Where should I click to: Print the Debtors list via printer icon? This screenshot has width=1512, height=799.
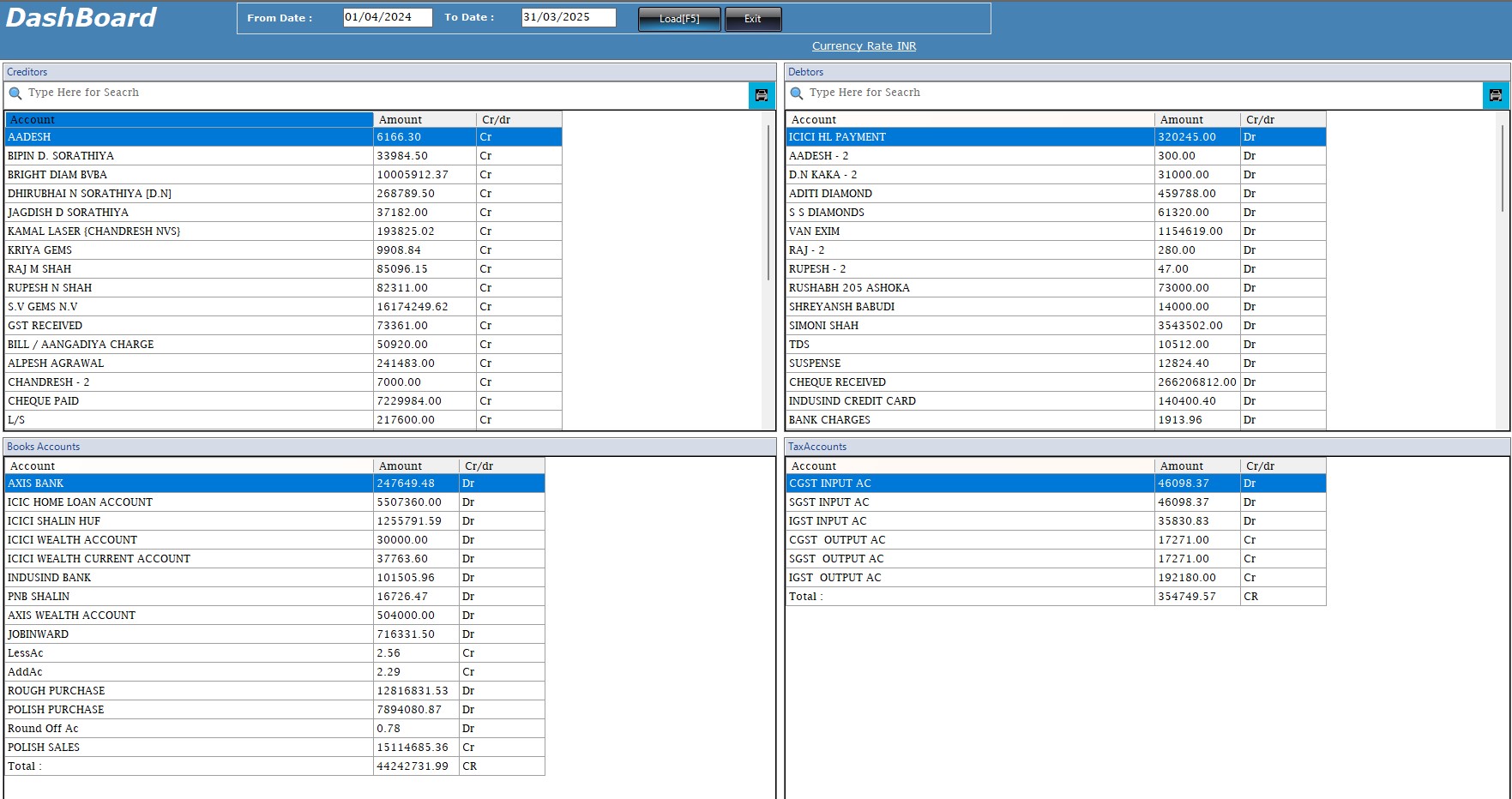(1495, 95)
